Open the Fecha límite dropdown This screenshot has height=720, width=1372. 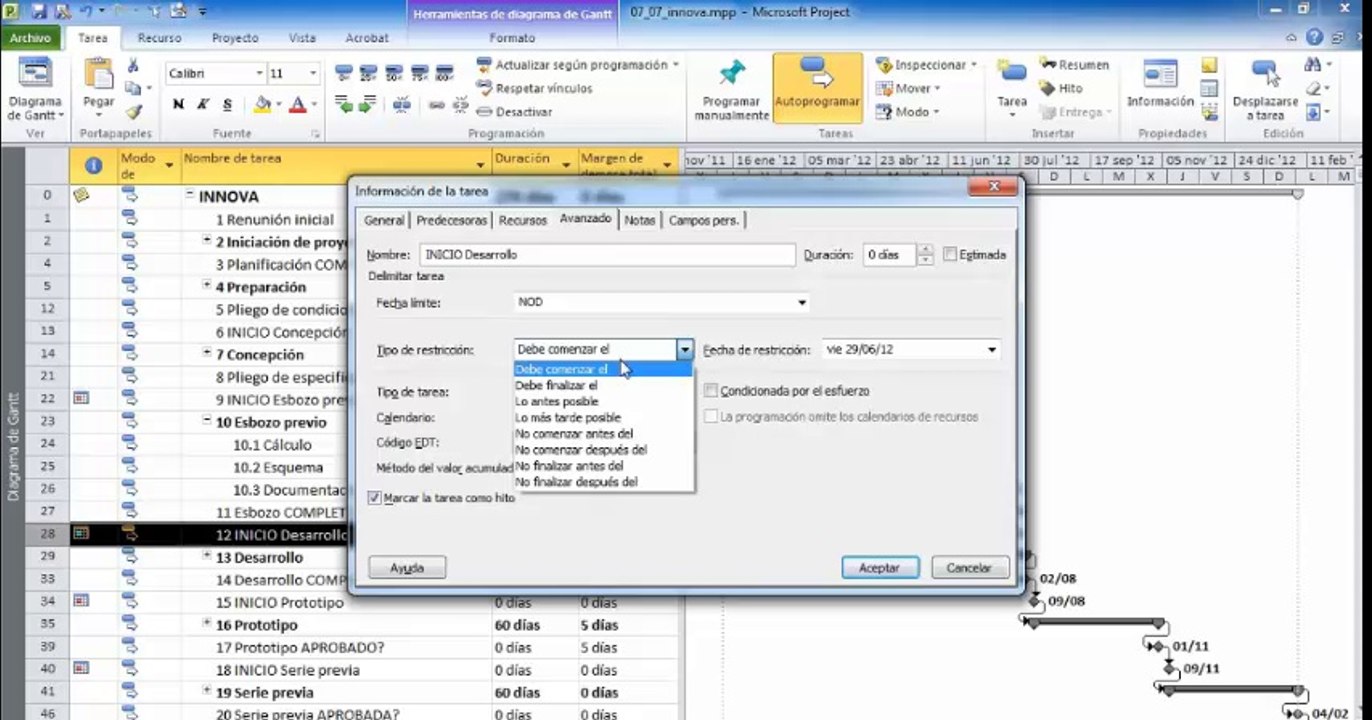click(802, 302)
